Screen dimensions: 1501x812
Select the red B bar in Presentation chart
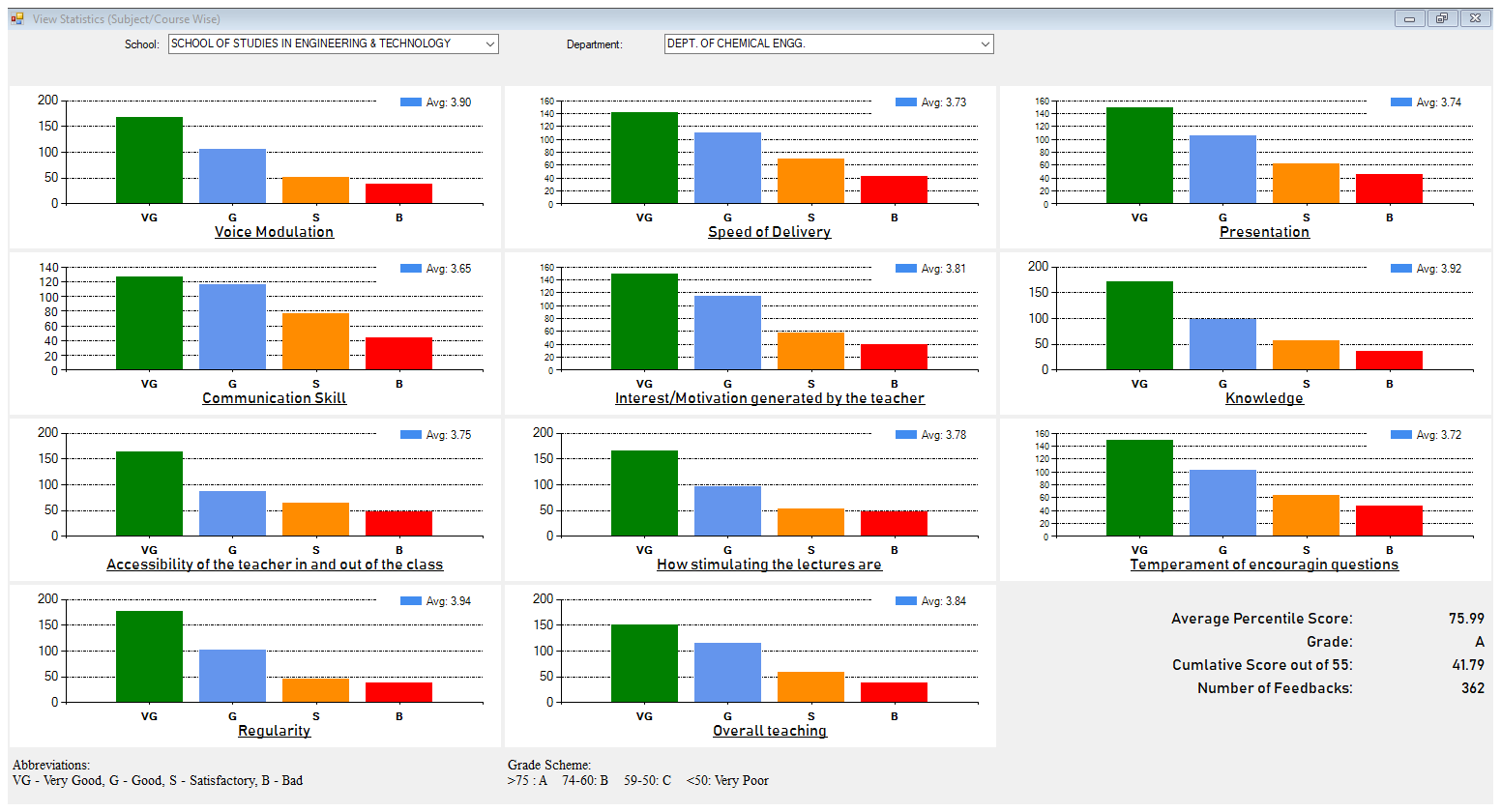[1389, 188]
